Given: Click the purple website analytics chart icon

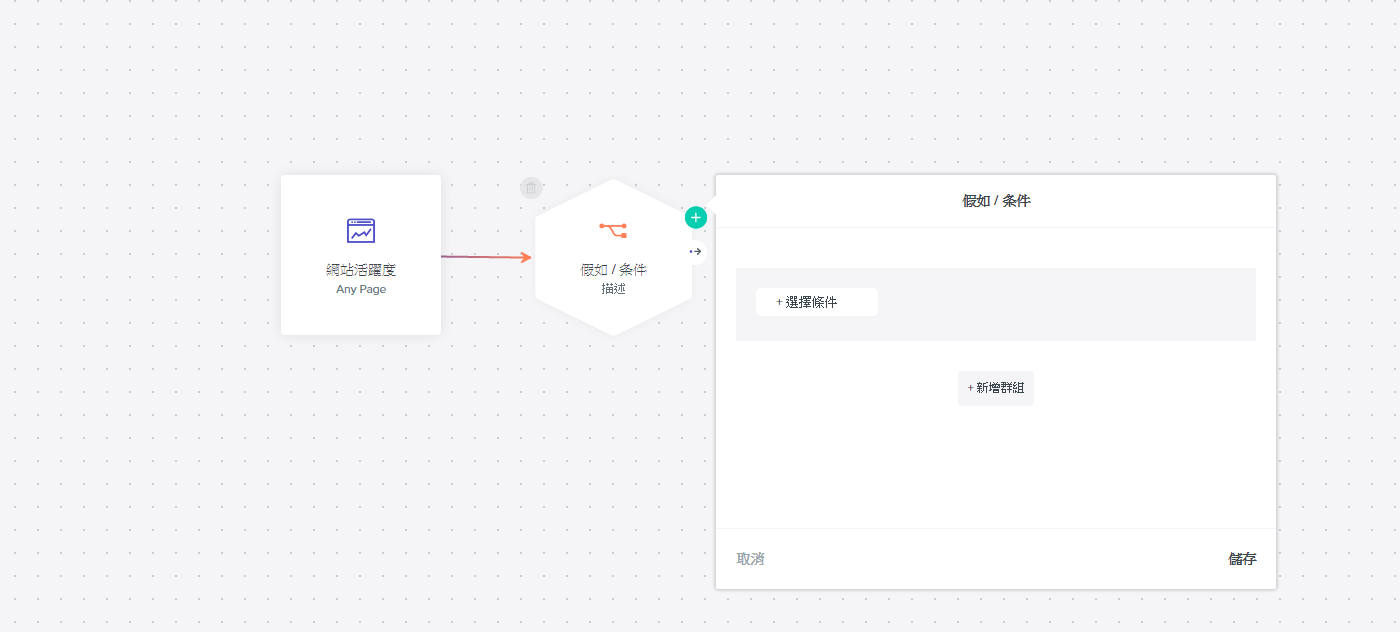Looking at the screenshot, I should tap(361, 231).
